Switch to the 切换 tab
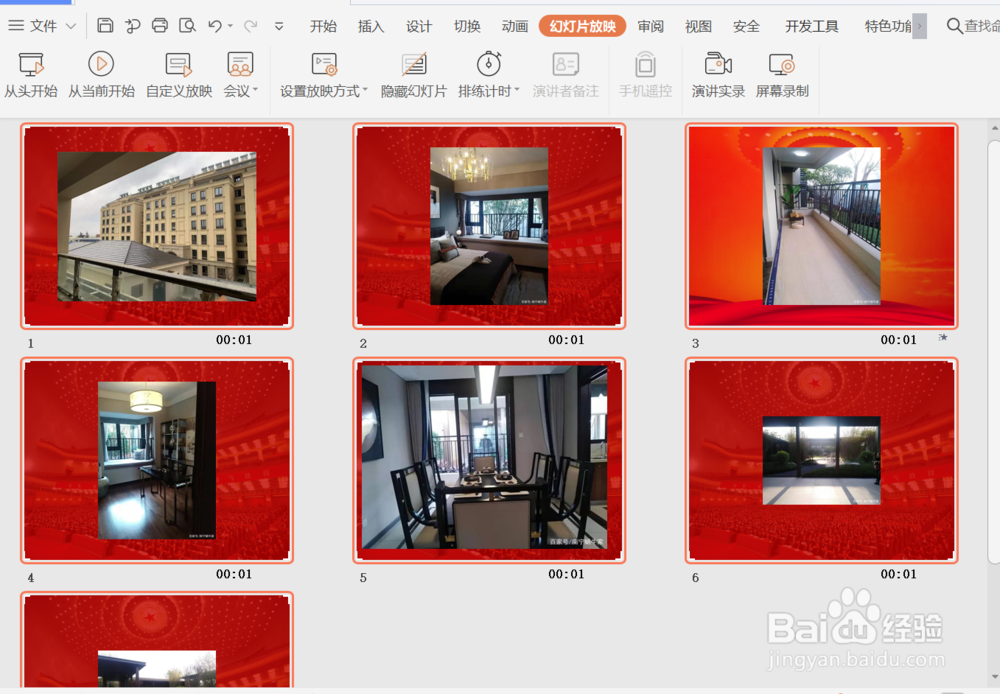 click(467, 26)
